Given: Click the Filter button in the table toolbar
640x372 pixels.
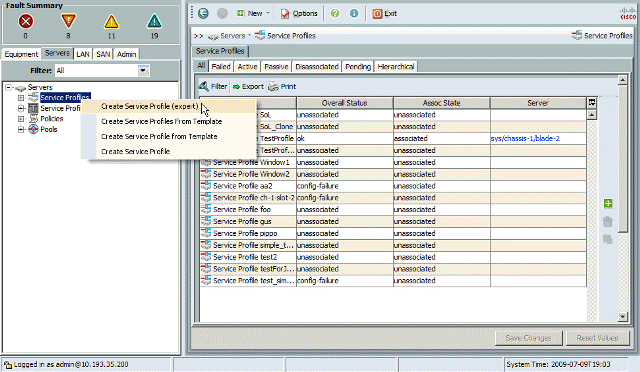Looking at the screenshot, I should tap(213, 86).
